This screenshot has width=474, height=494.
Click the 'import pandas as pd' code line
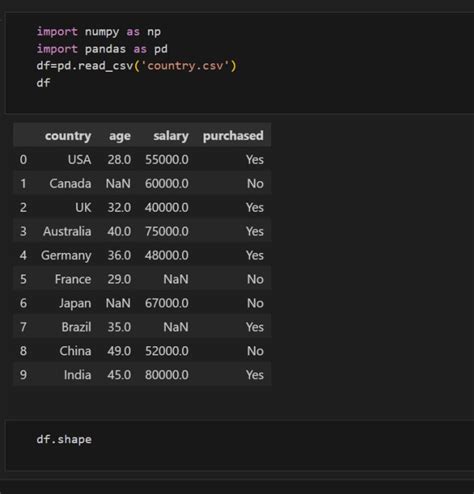tap(102, 49)
